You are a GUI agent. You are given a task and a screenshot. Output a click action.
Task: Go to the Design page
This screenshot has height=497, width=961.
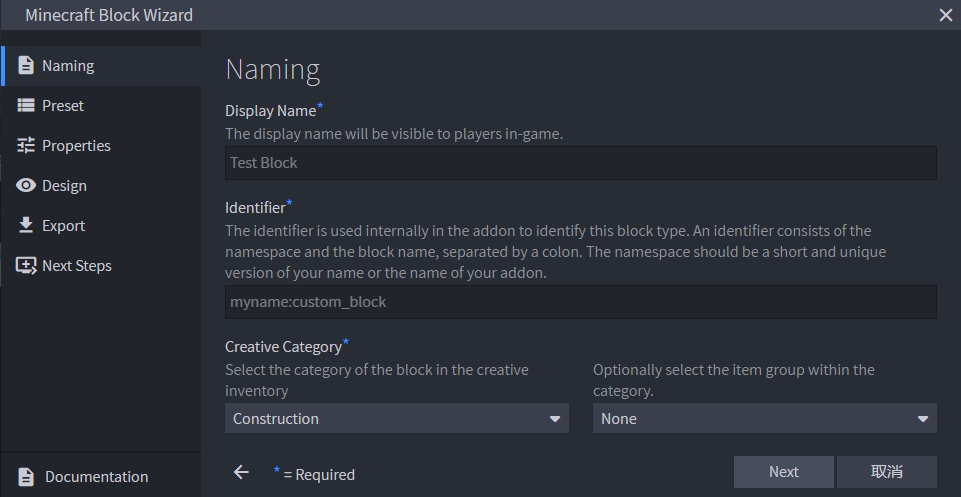coord(64,186)
